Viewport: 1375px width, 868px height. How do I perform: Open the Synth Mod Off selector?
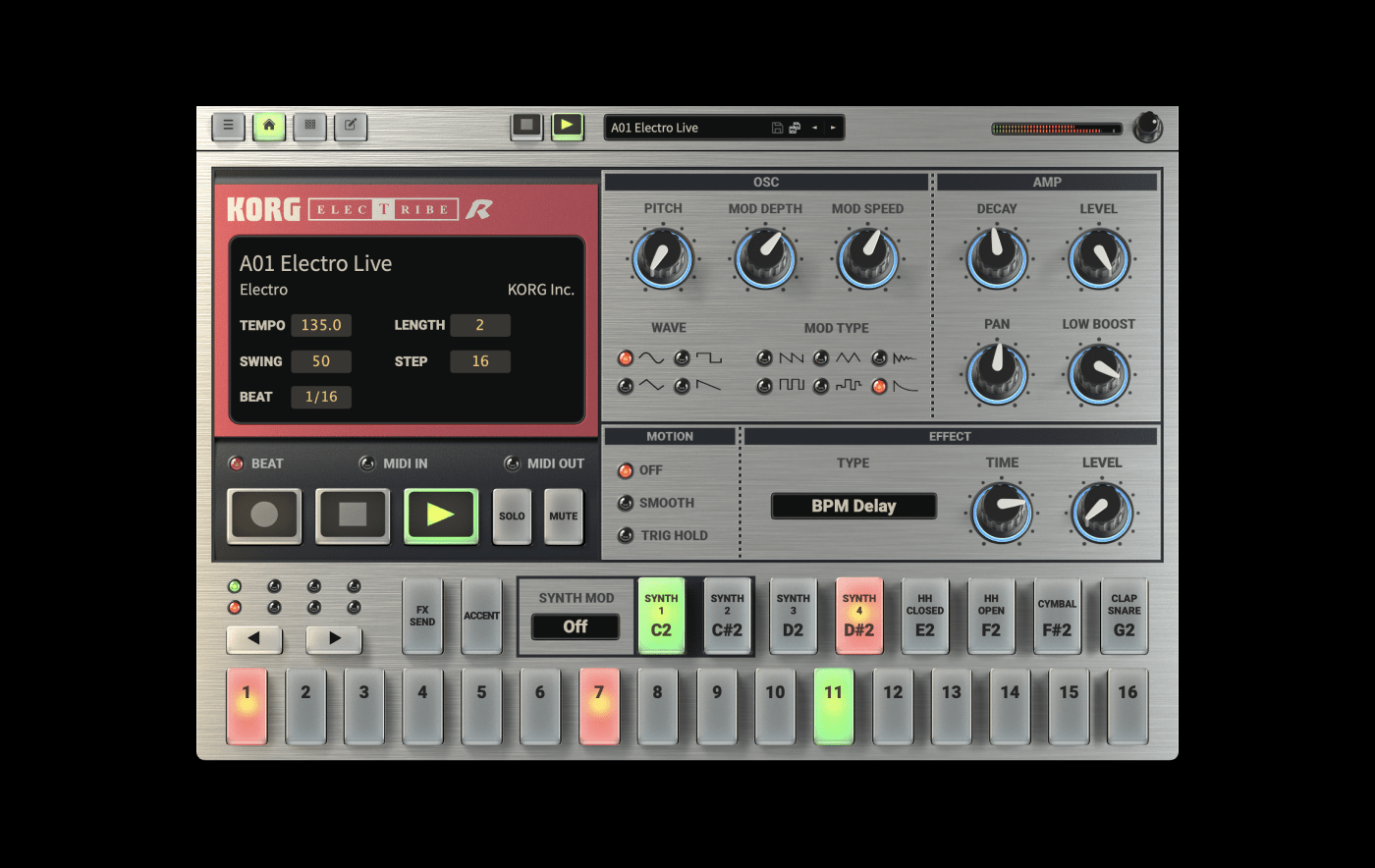[x=576, y=626]
